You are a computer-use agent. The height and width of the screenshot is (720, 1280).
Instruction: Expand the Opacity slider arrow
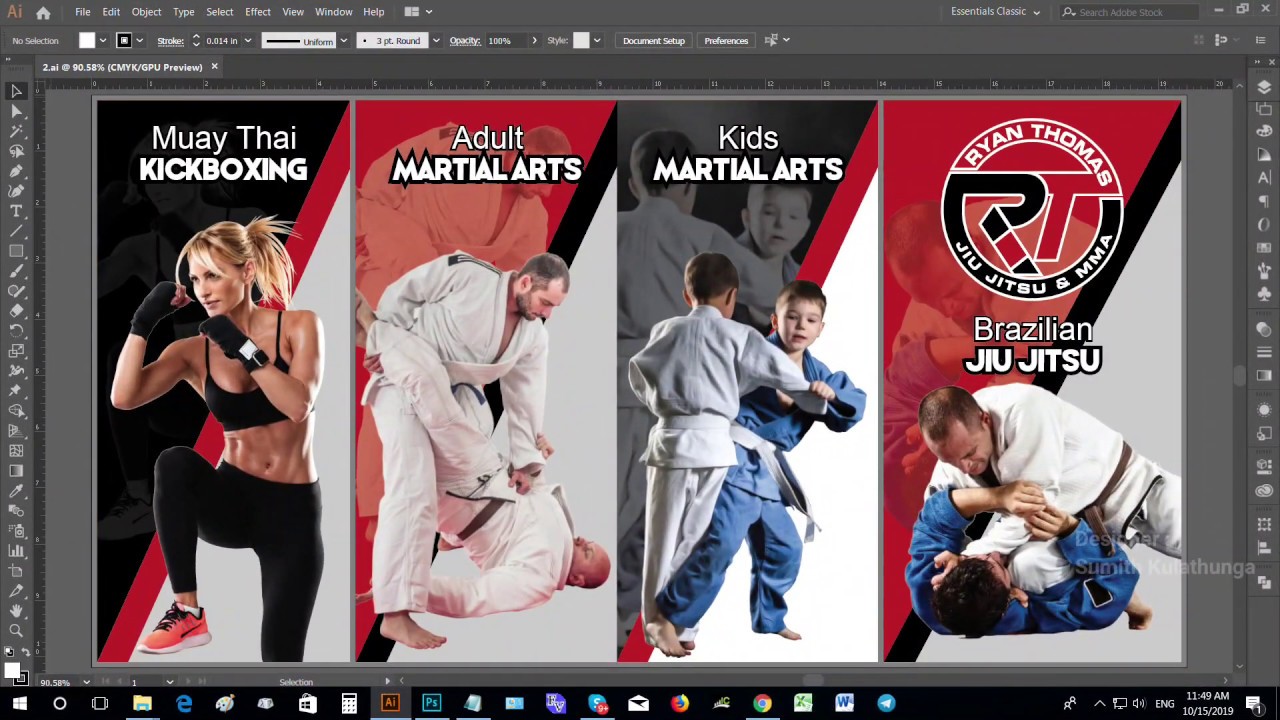534,41
